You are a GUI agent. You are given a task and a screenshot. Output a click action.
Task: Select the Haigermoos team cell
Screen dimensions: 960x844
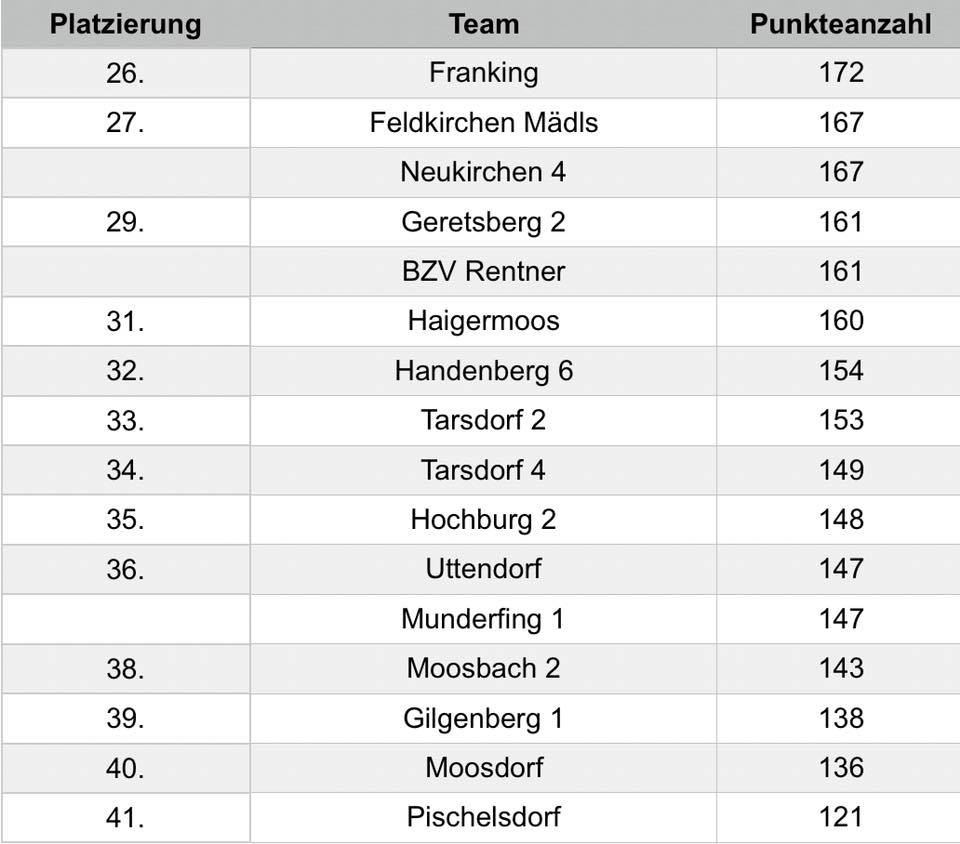pos(484,321)
